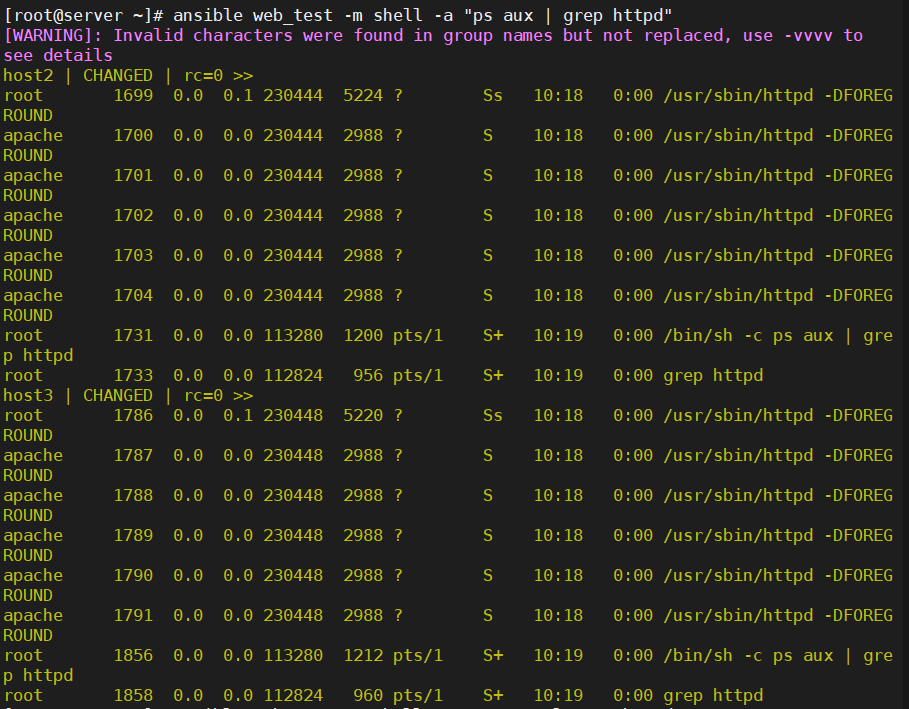Select PID 1789 value
The image size is (909, 709).
pos(133,536)
